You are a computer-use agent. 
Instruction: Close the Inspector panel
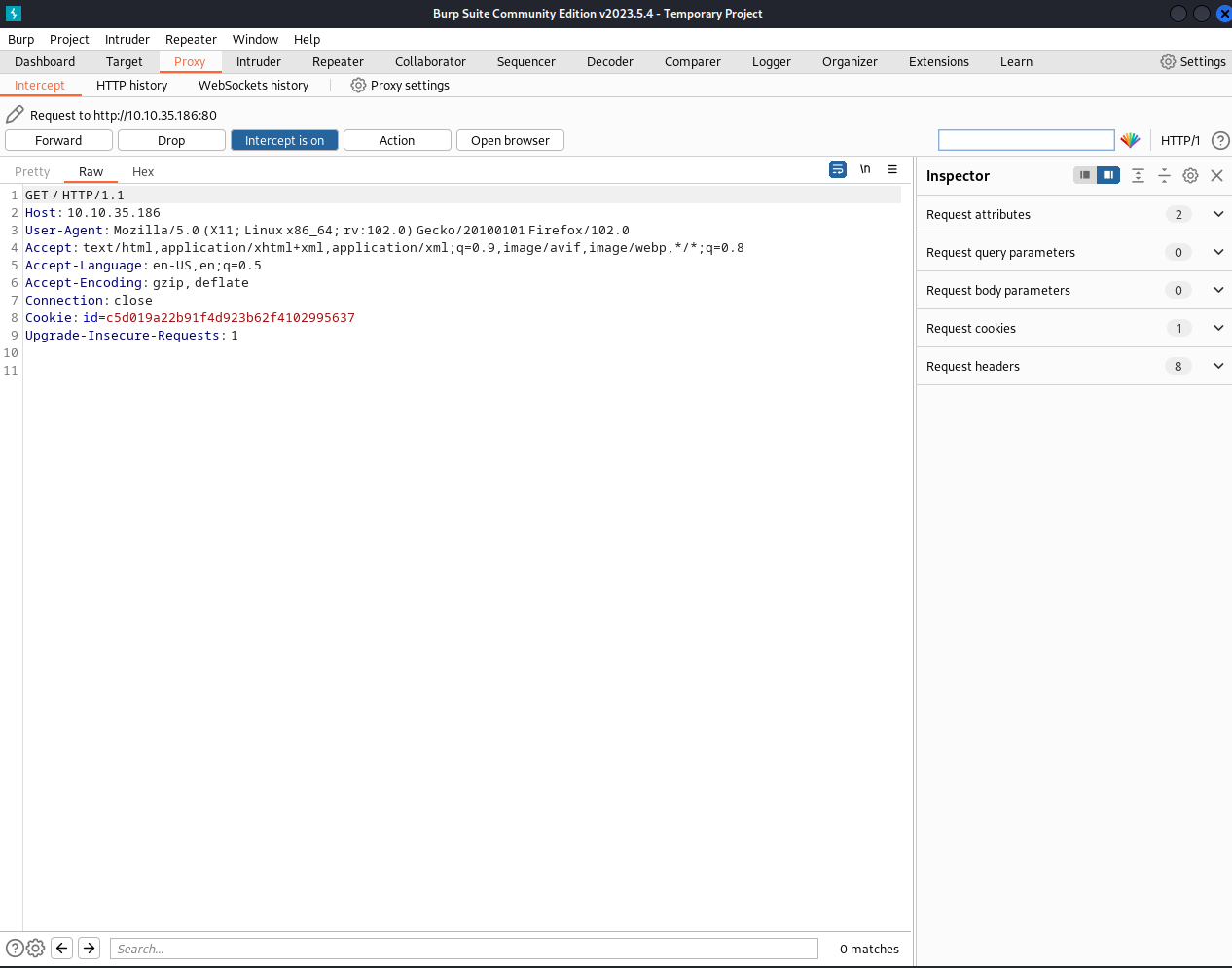click(1216, 176)
